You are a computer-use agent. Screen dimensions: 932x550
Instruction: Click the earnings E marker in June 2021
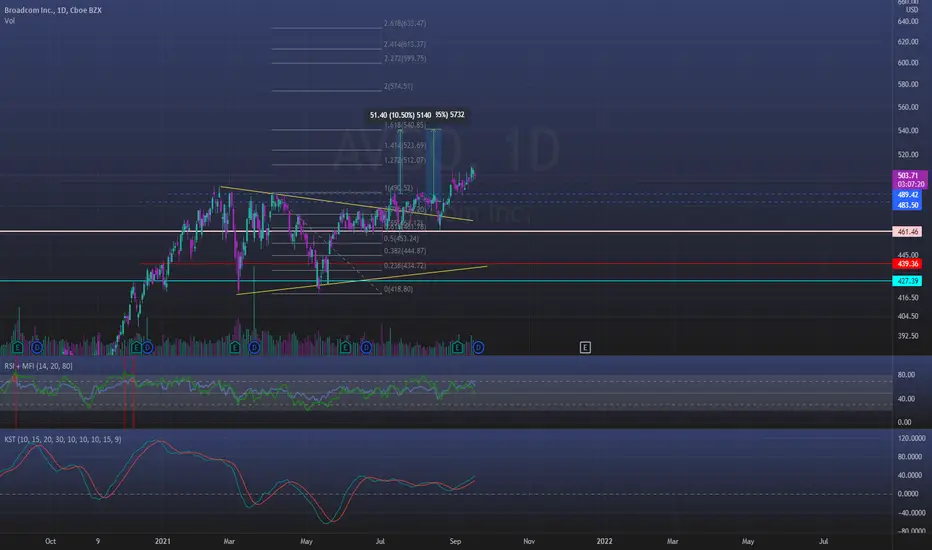click(x=345, y=347)
